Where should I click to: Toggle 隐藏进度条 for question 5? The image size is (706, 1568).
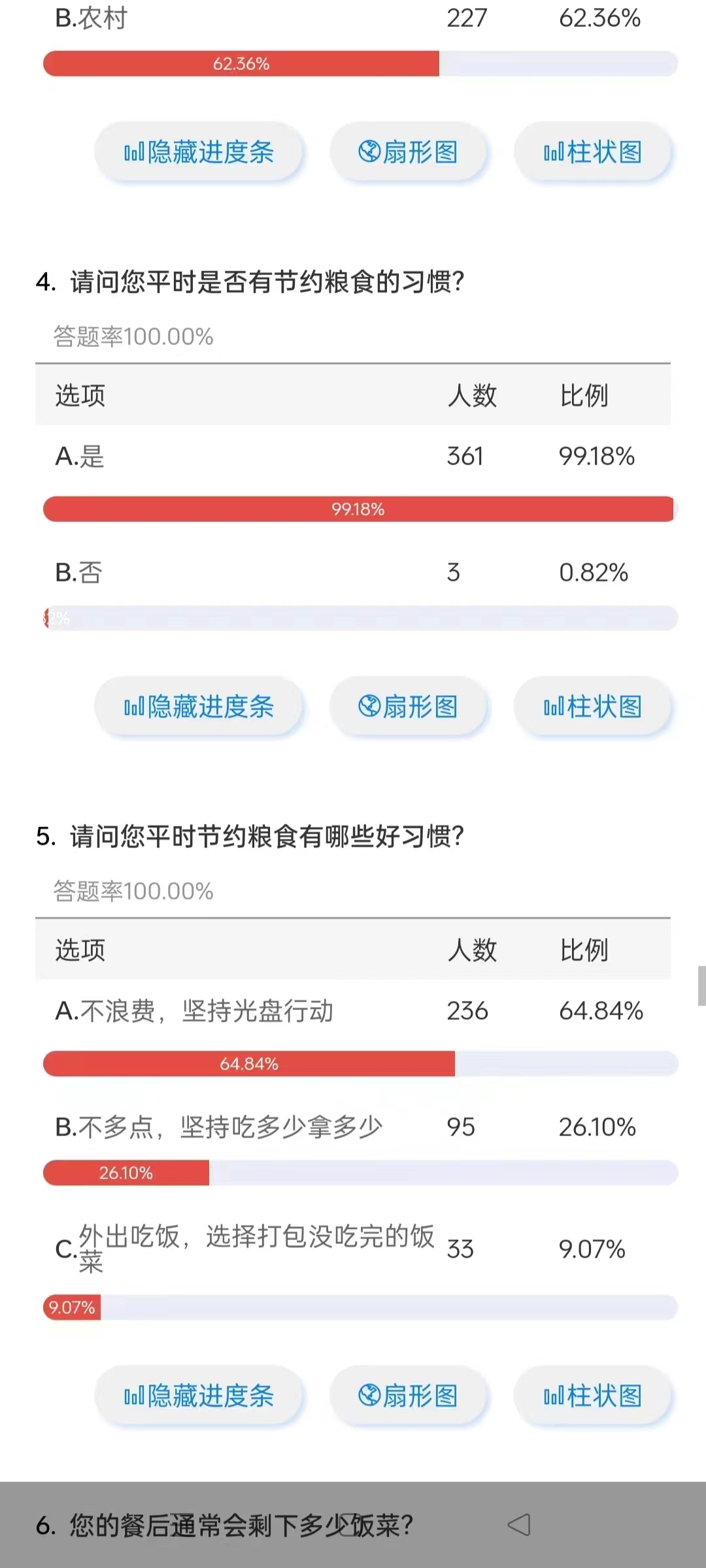(199, 1396)
